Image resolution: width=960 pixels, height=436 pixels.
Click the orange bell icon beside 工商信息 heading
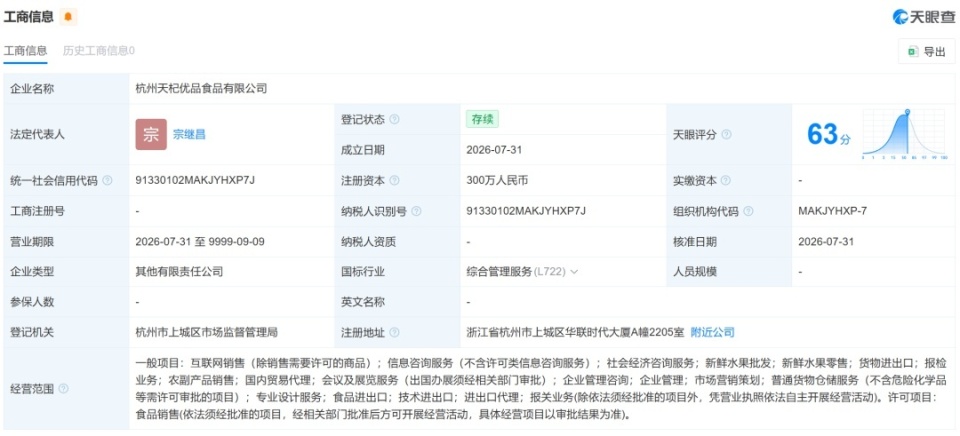(x=68, y=17)
